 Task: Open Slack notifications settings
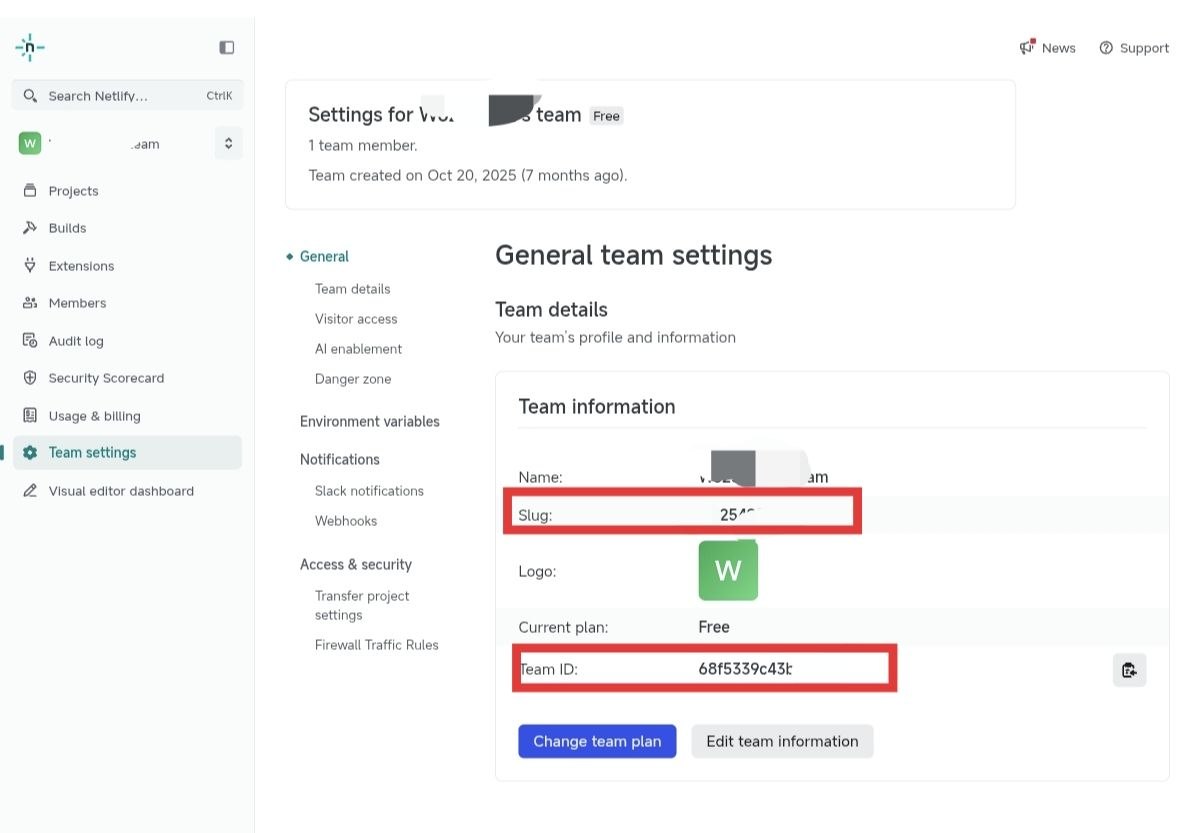[x=369, y=490]
